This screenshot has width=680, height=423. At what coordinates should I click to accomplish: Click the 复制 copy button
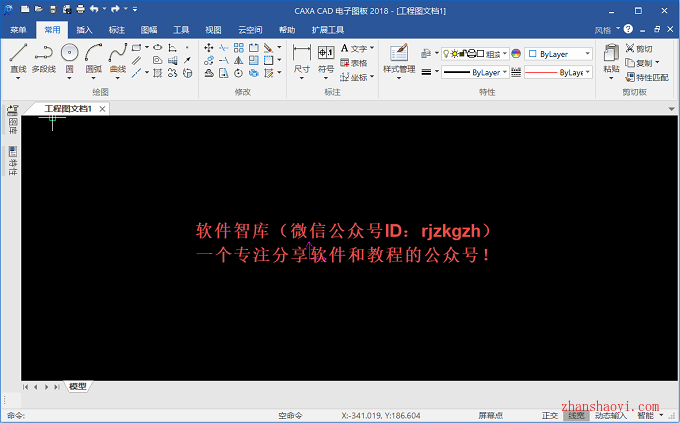[x=638, y=63]
